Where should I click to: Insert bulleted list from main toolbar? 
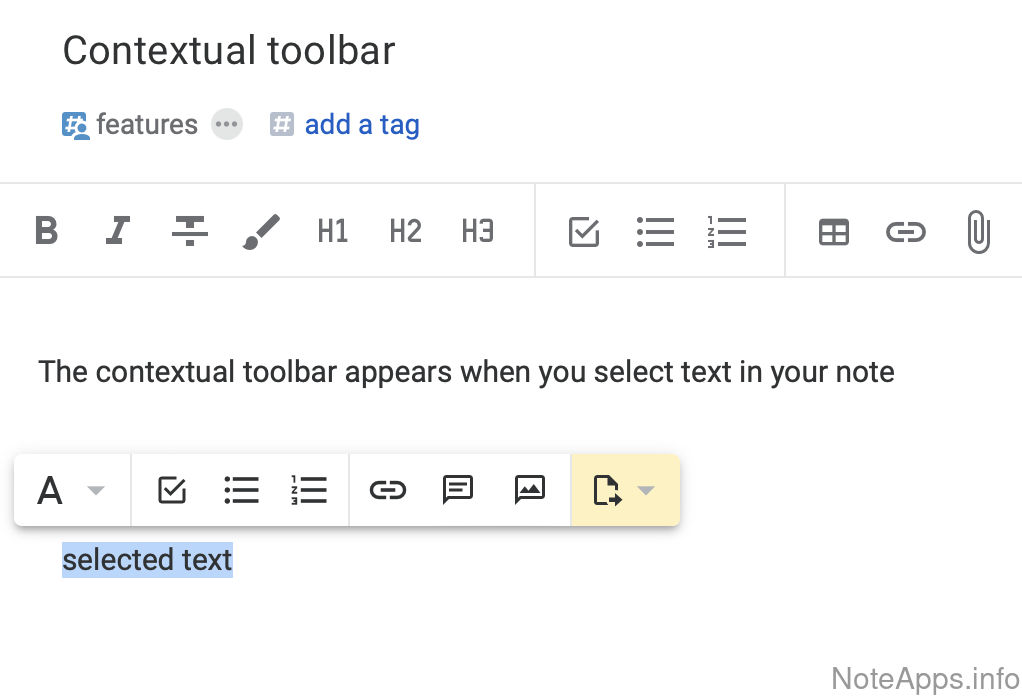click(655, 232)
